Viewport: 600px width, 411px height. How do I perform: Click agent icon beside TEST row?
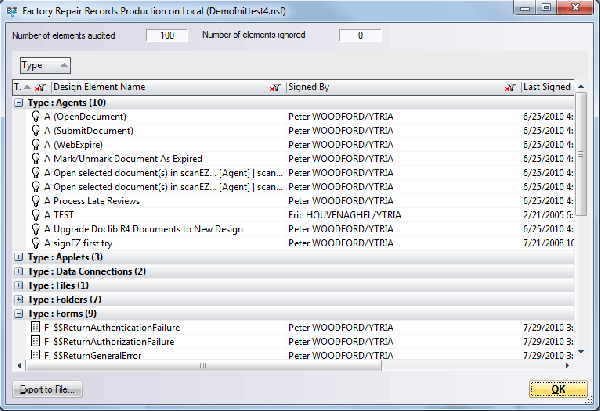point(36,215)
